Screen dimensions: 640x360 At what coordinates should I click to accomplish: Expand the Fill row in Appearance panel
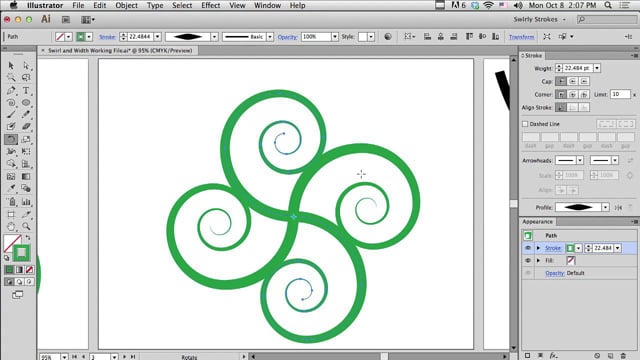click(538, 260)
